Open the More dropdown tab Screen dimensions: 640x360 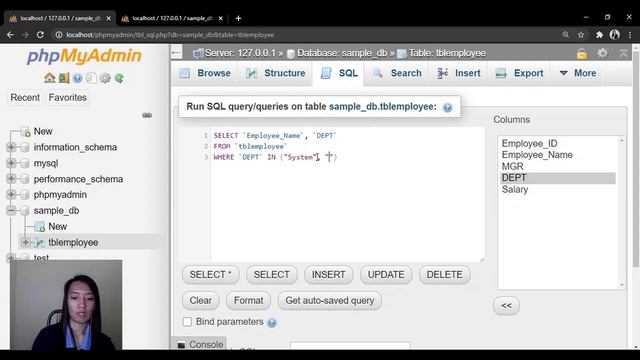(578, 73)
